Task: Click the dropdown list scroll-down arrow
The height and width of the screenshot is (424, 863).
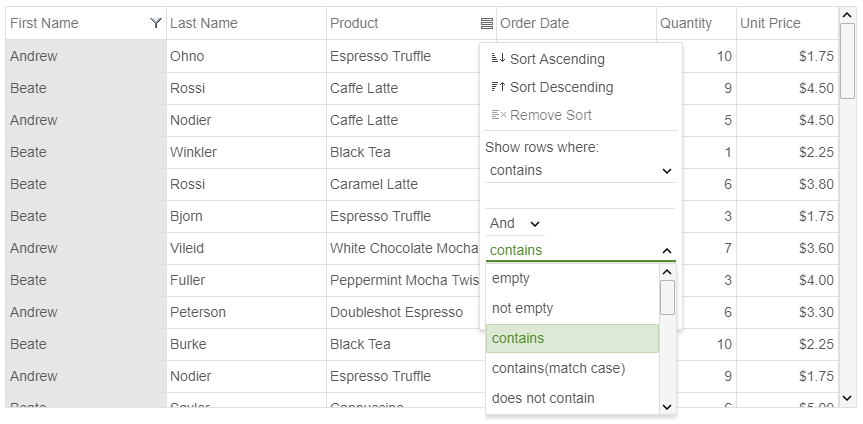Action: (x=667, y=407)
